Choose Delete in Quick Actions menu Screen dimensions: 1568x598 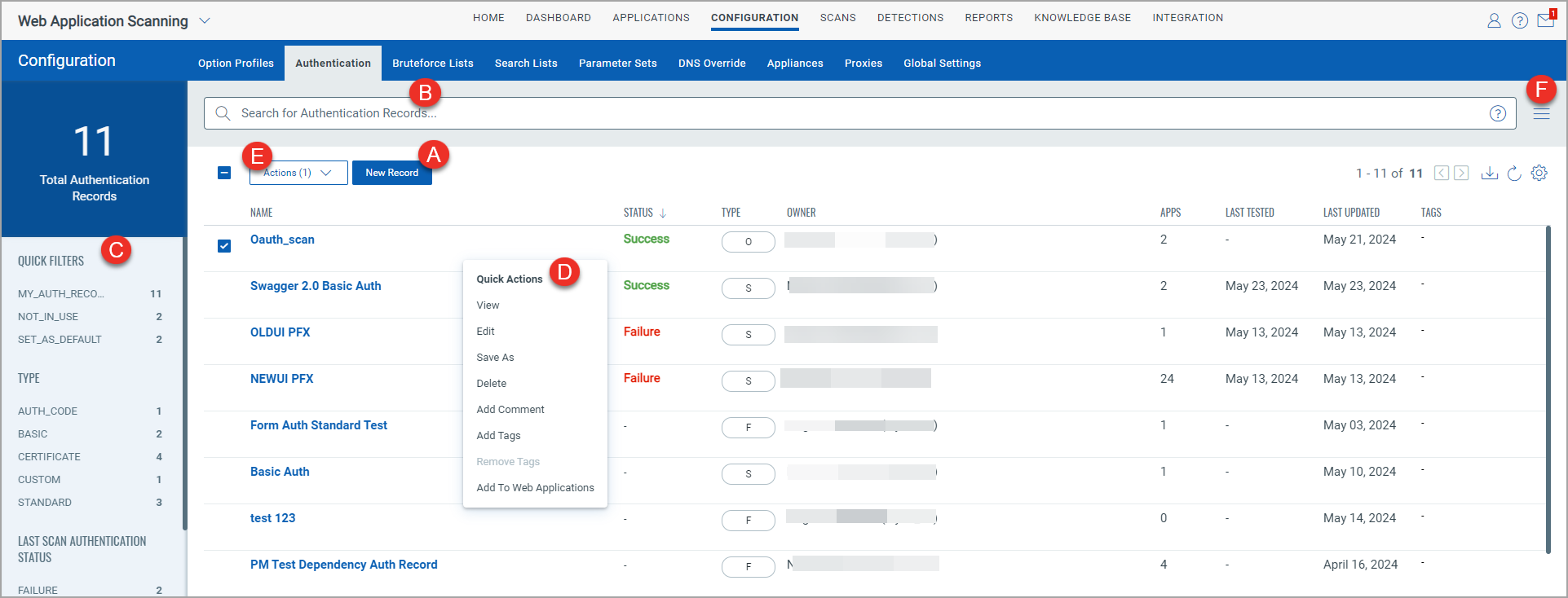pyautogui.click(x=491, y=384)
